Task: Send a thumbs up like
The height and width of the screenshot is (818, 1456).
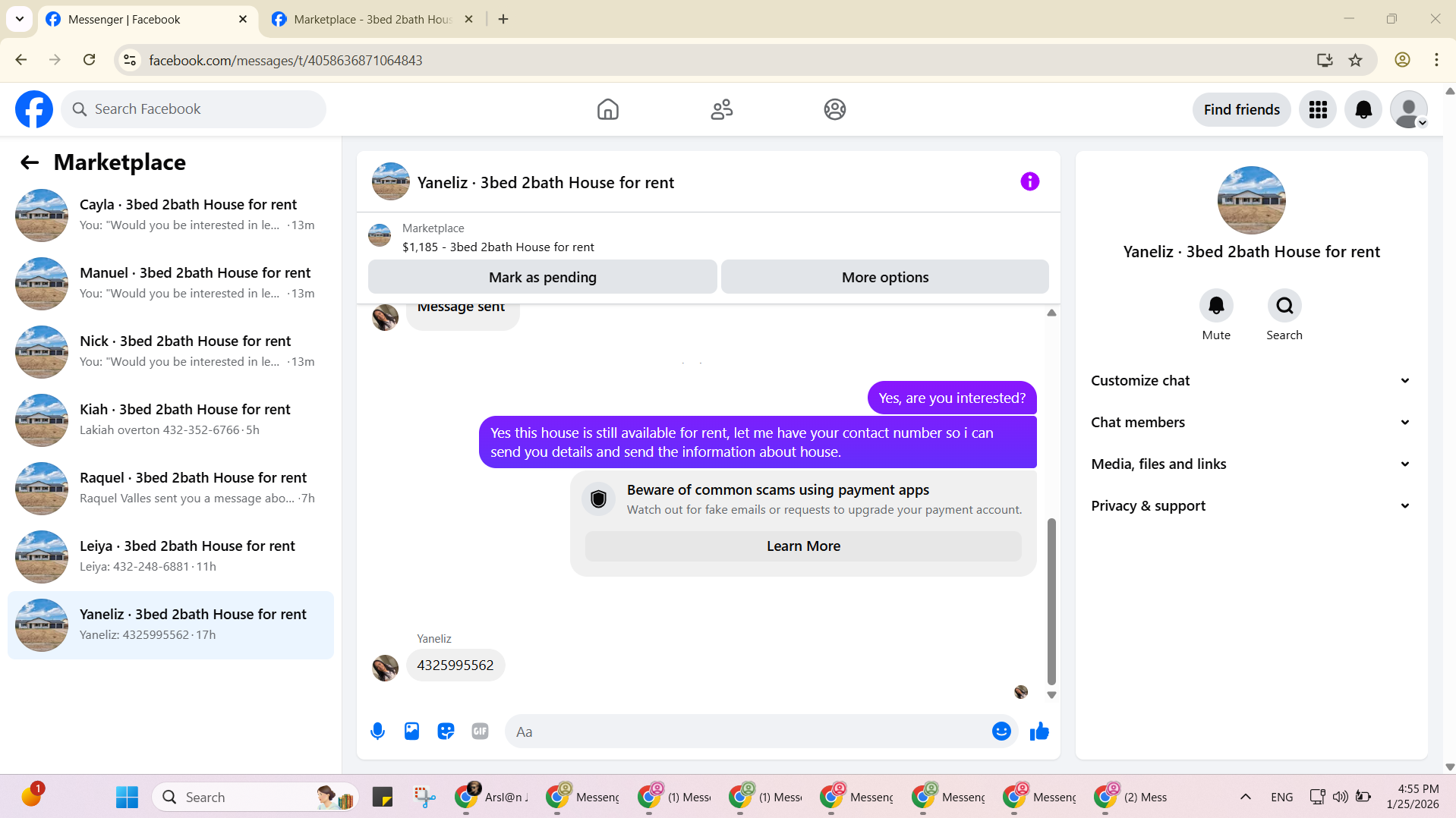Action: [1039, 731]
